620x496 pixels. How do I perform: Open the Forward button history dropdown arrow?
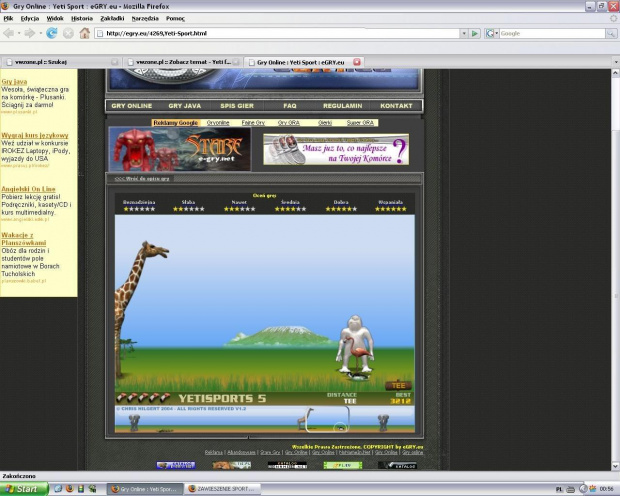point(40,34)
